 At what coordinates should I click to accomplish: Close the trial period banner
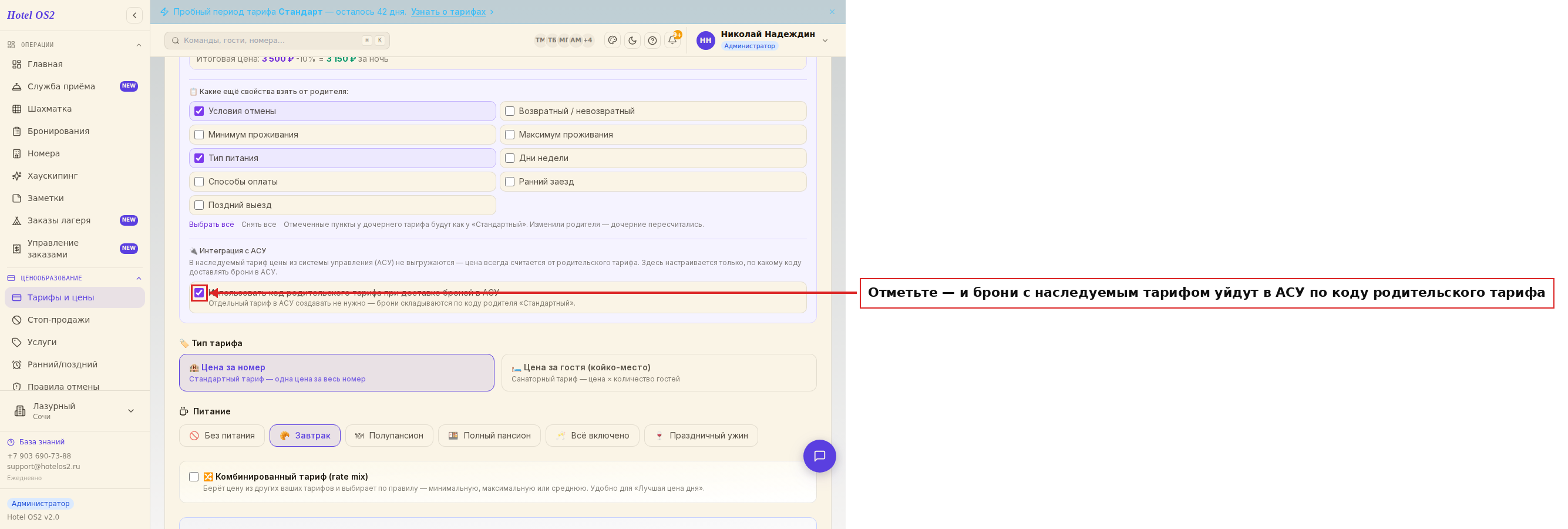832,12
